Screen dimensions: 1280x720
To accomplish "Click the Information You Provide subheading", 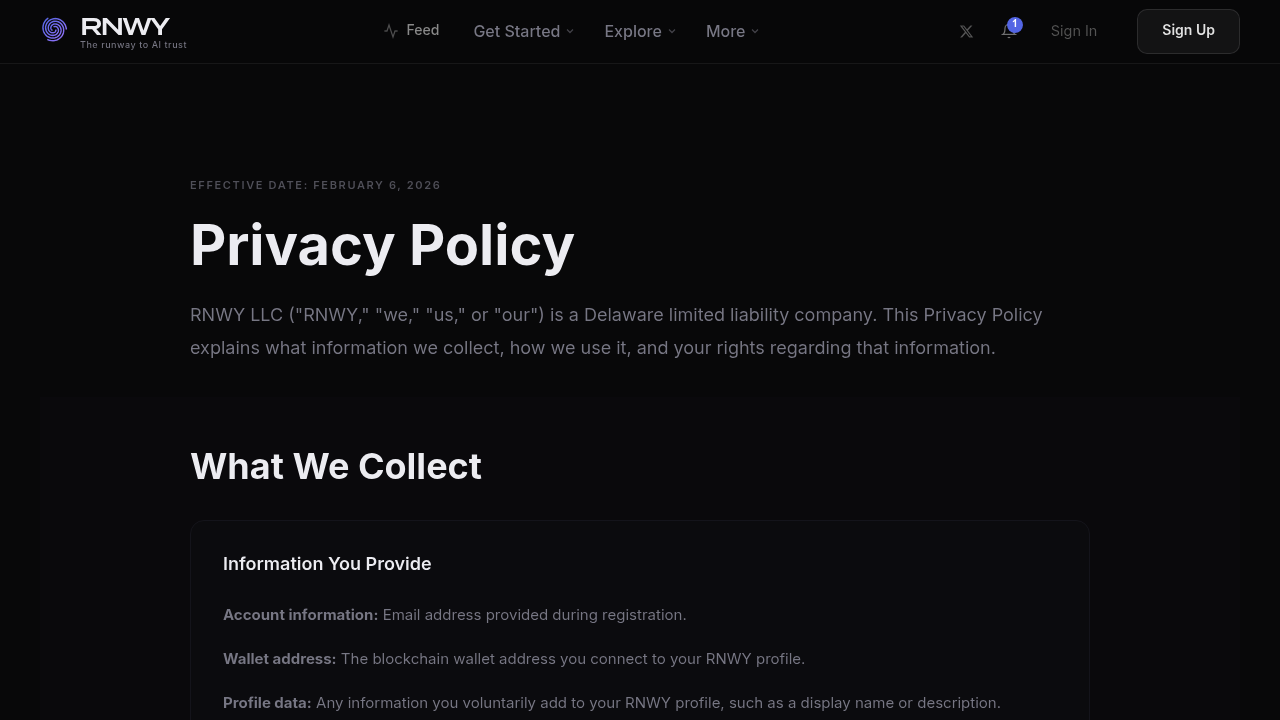I will 327,564.
